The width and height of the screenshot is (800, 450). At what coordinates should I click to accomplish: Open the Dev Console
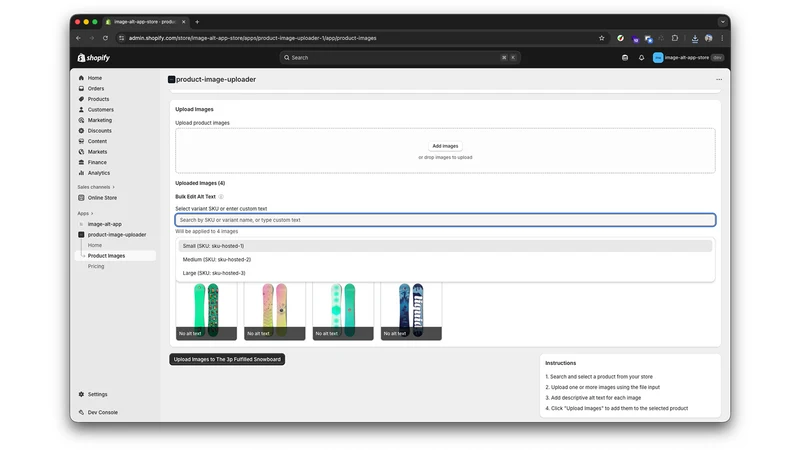[x=102, y=412]
